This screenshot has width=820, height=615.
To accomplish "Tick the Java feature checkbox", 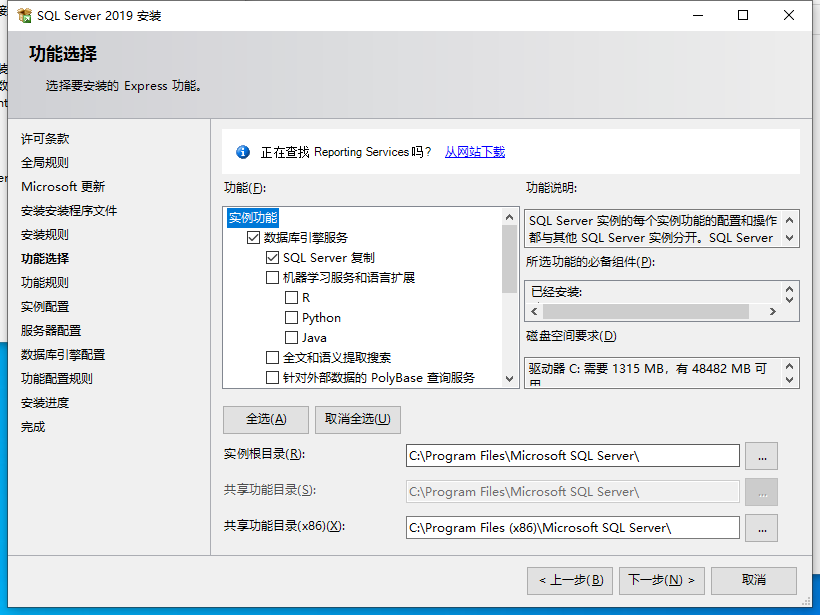I will click(291, 338).
